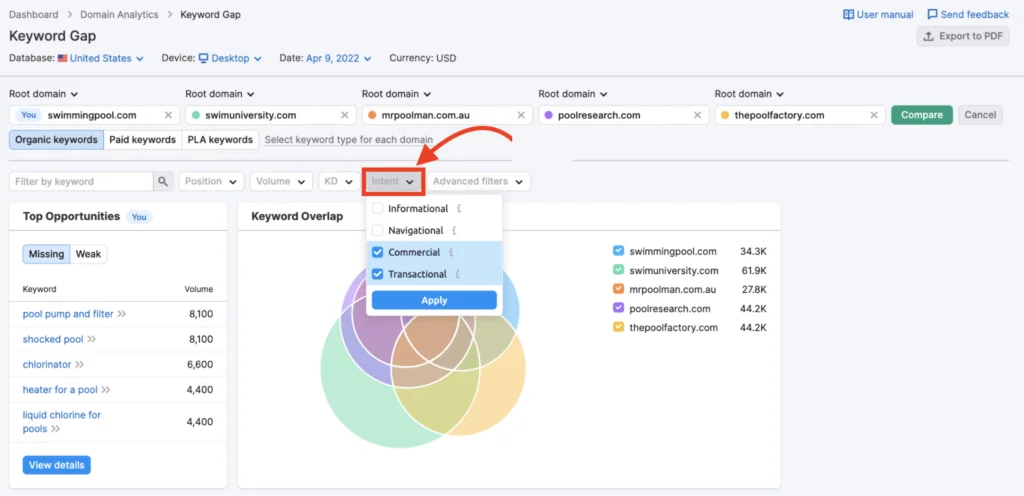Click the Desktop monitor icon
This screenshot has height=496, width=1024.
203,58
